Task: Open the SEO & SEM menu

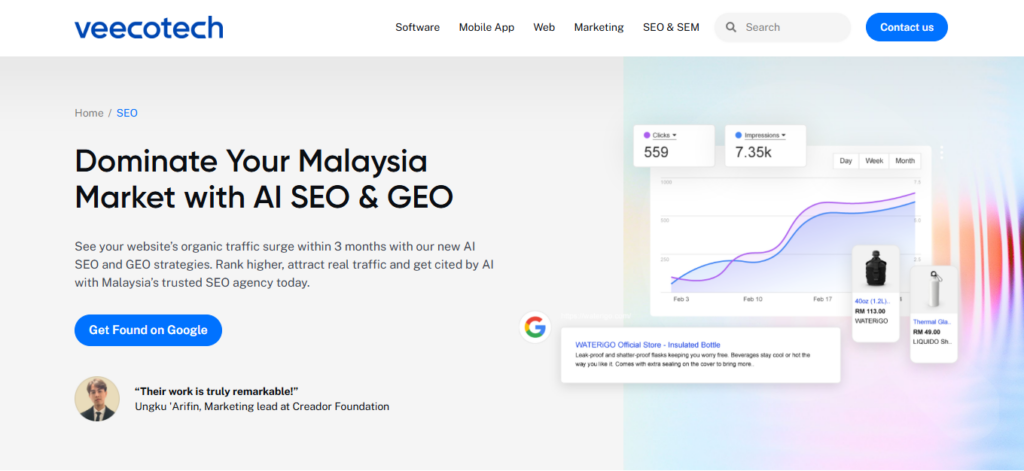Action: coord(671,27)
